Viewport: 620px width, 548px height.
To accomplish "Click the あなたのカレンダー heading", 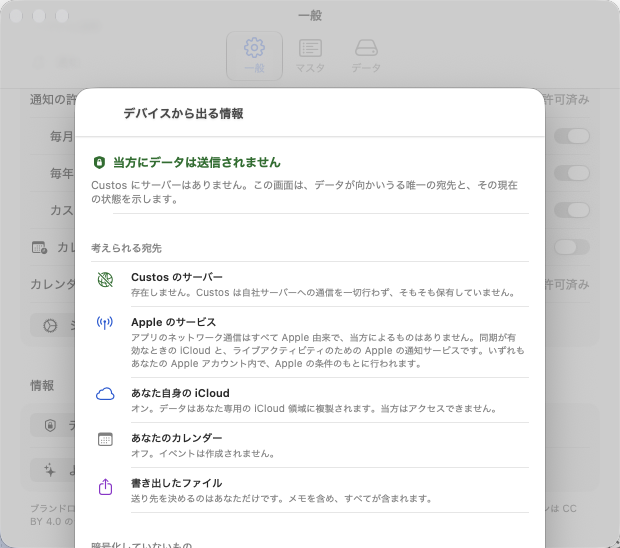I will tap(177, 438).
